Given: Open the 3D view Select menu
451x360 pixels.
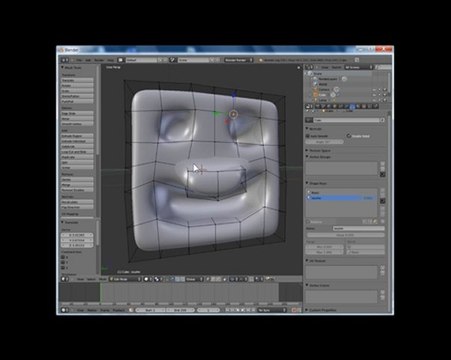Looking at the screenshot, I should (91, 279).
